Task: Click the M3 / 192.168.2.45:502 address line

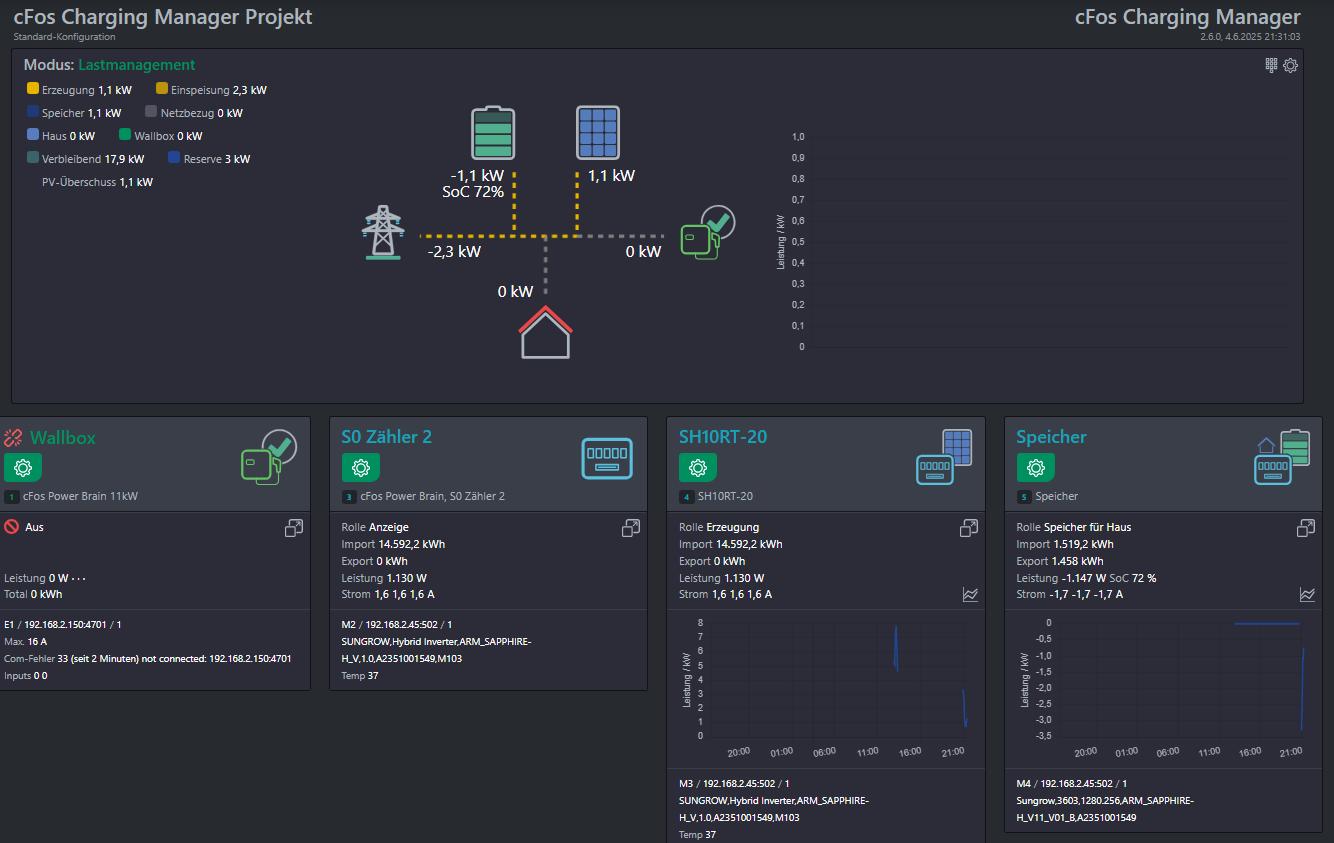Action: (734, 784)
